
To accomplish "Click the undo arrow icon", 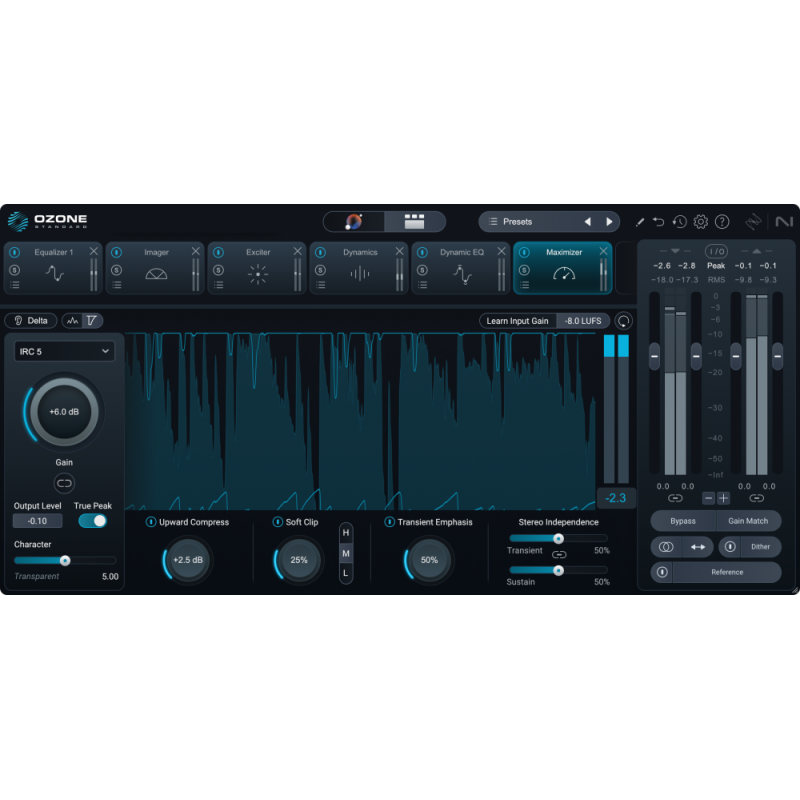I will coord(658,222).
